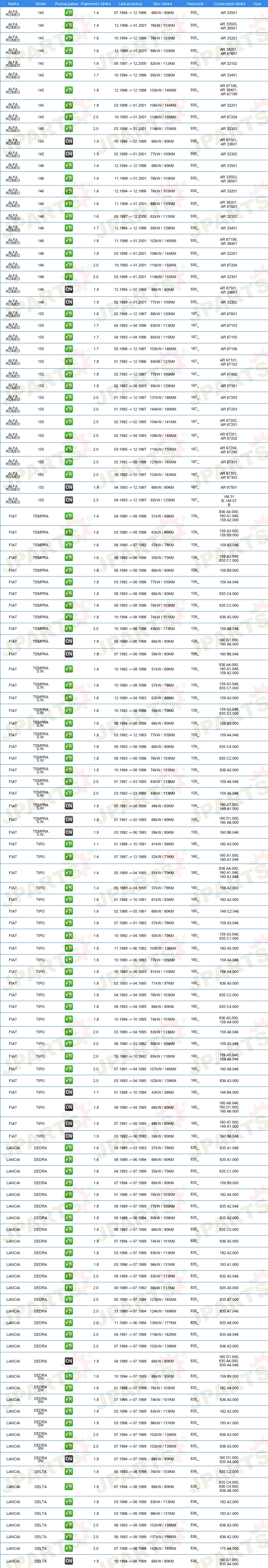Screen dimensions: 268x1568
Task: Click engine code '835 C5.000'
Action: click(229, 1230)
